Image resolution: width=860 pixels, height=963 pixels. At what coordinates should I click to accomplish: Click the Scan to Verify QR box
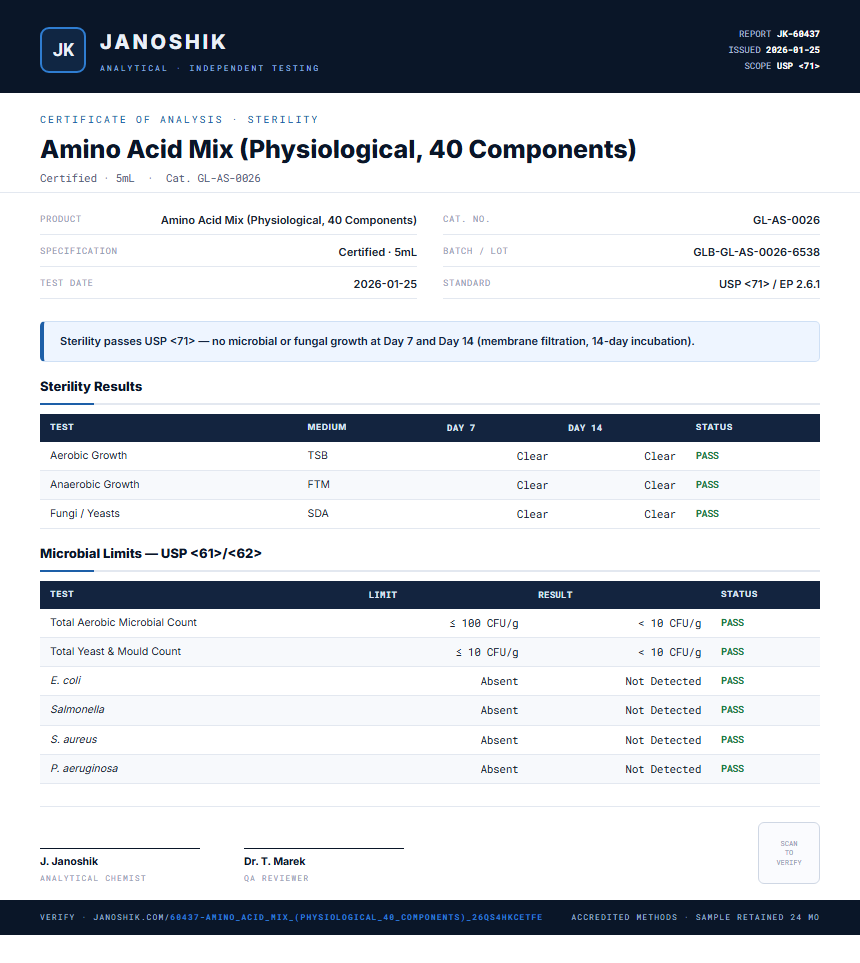[x=789, y=852]
